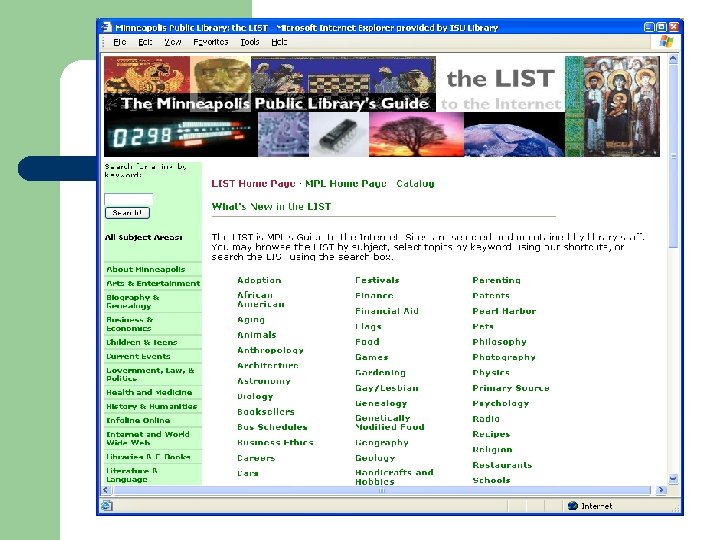Click the Windows flag logo in menu bar

666,42
